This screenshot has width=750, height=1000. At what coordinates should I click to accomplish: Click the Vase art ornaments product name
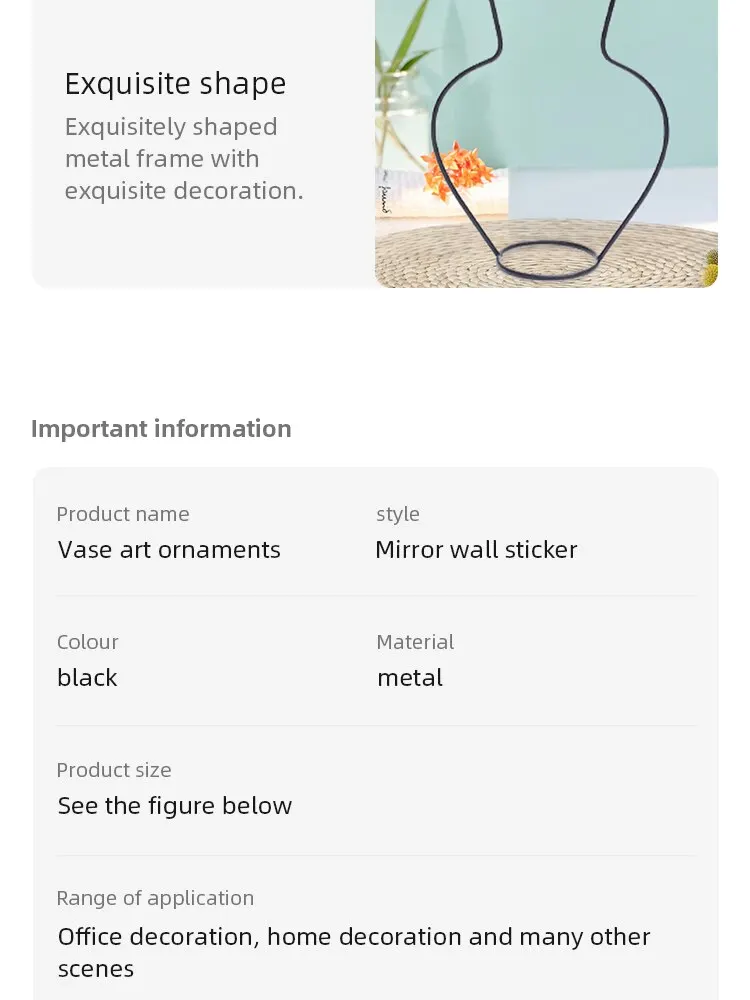tap(169, 550)
